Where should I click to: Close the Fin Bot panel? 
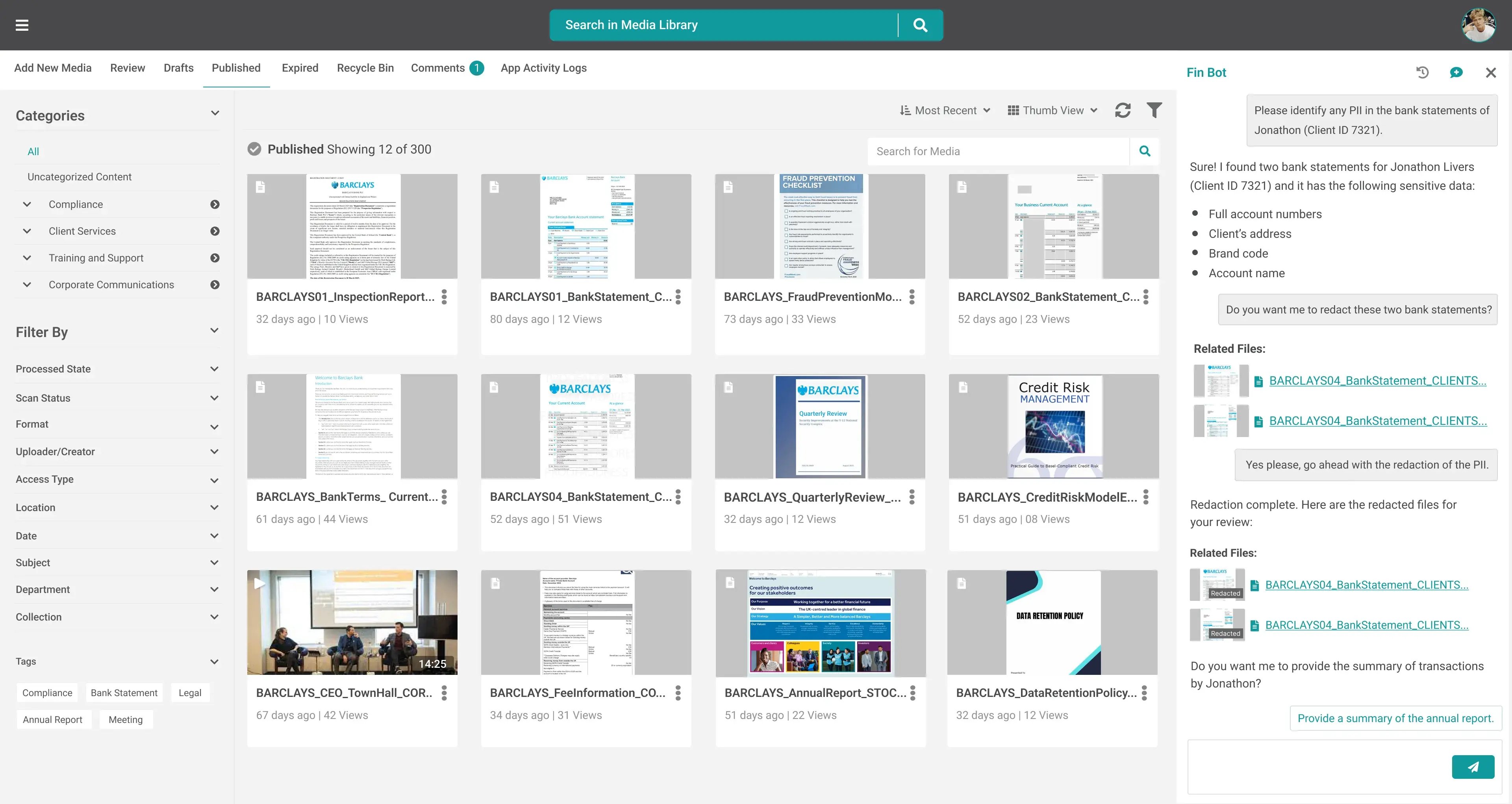click(1491, 73)
